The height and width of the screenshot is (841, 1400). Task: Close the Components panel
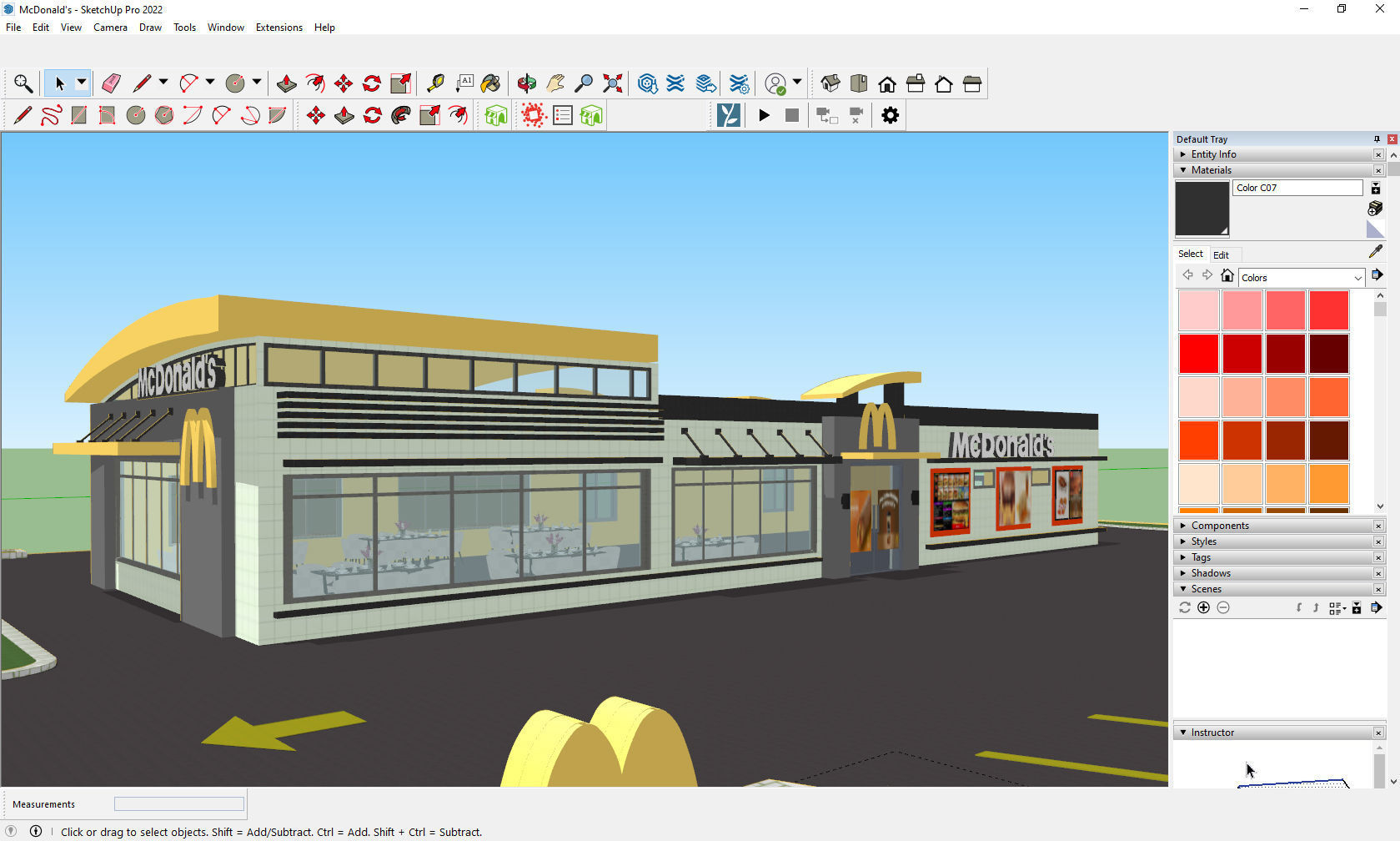pyautogui.click(x=1378, y=526)
